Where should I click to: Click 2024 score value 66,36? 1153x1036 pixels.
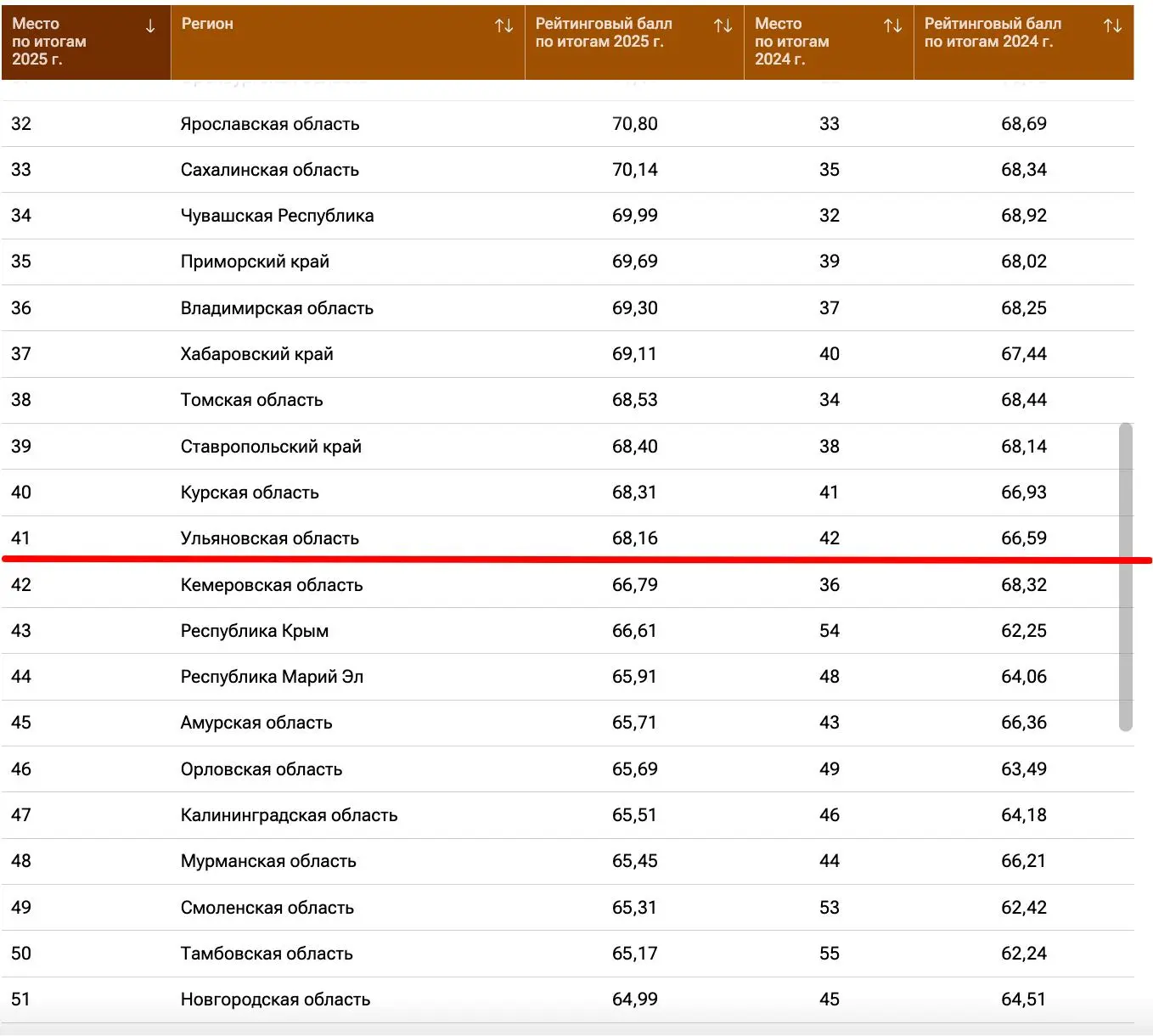pos(1024,723)
